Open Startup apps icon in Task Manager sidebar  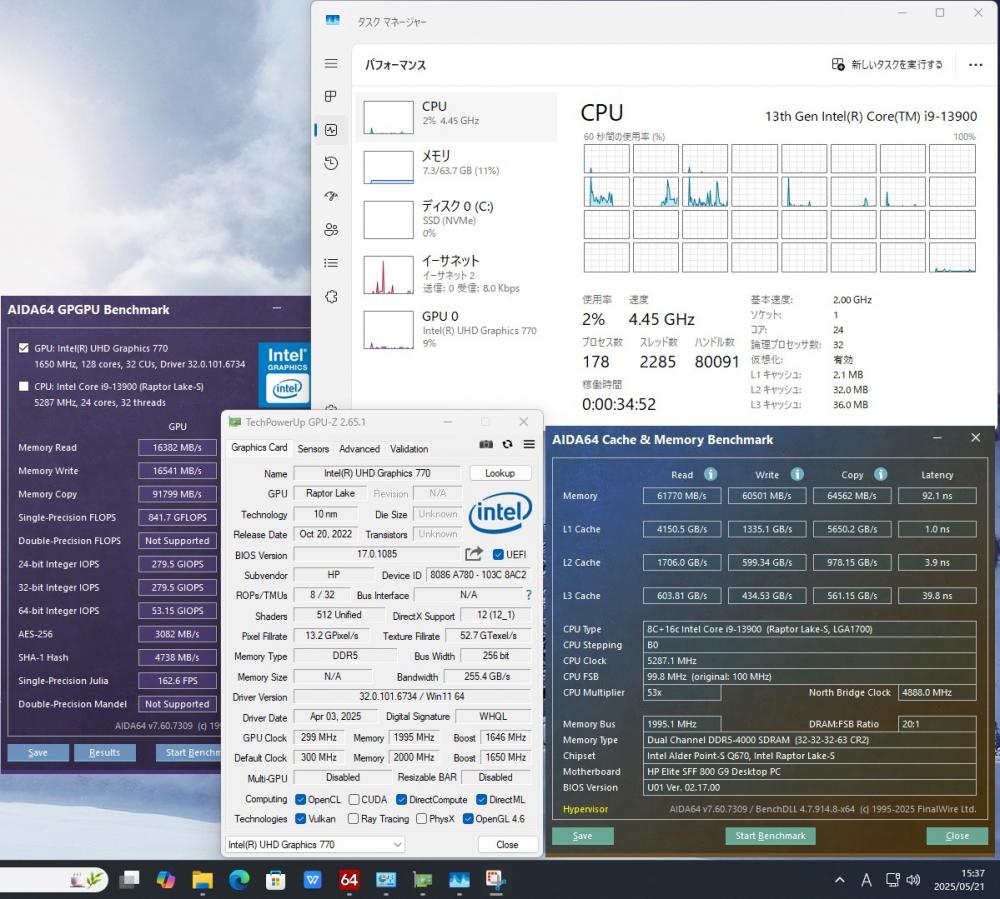coord(330,196)
